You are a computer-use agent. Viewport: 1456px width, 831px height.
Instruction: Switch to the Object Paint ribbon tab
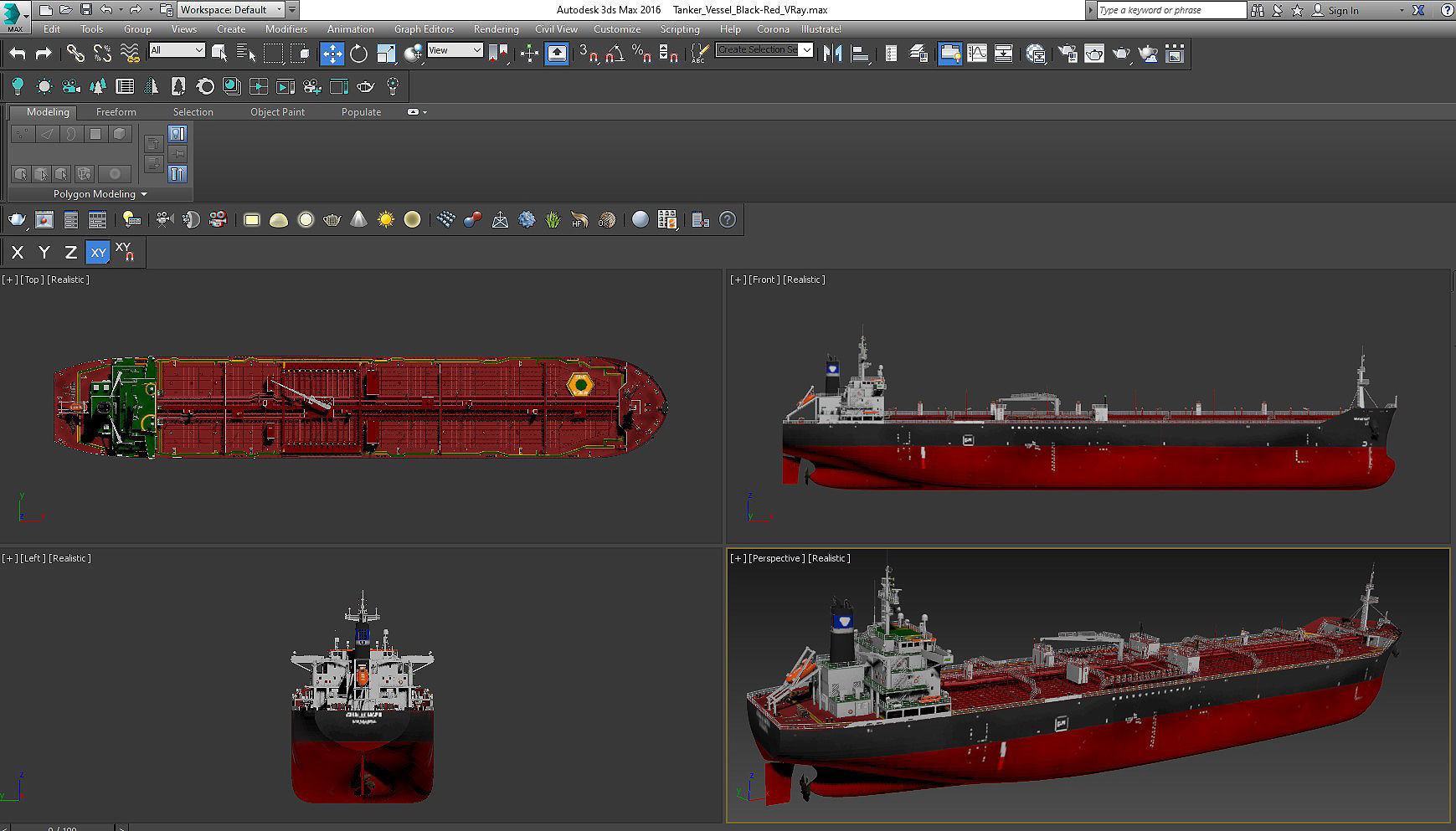click(277, 112)
